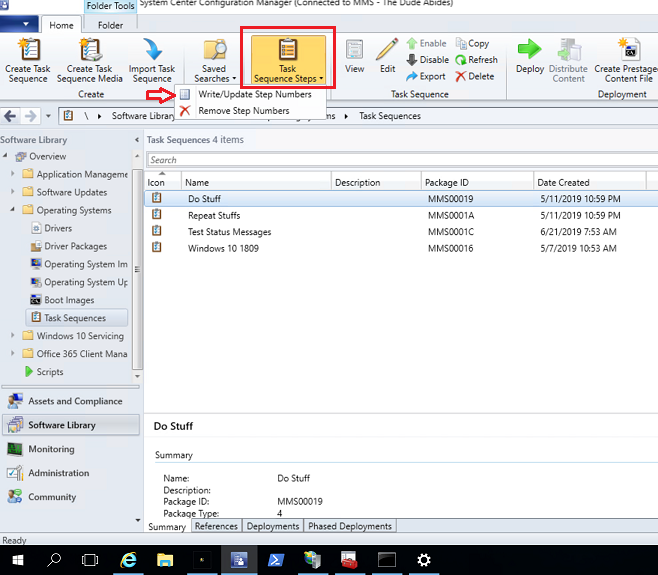The height and width of the screenshot is (575, 658).
Task: Open the blue application menu dropdown
Action: 19,24
